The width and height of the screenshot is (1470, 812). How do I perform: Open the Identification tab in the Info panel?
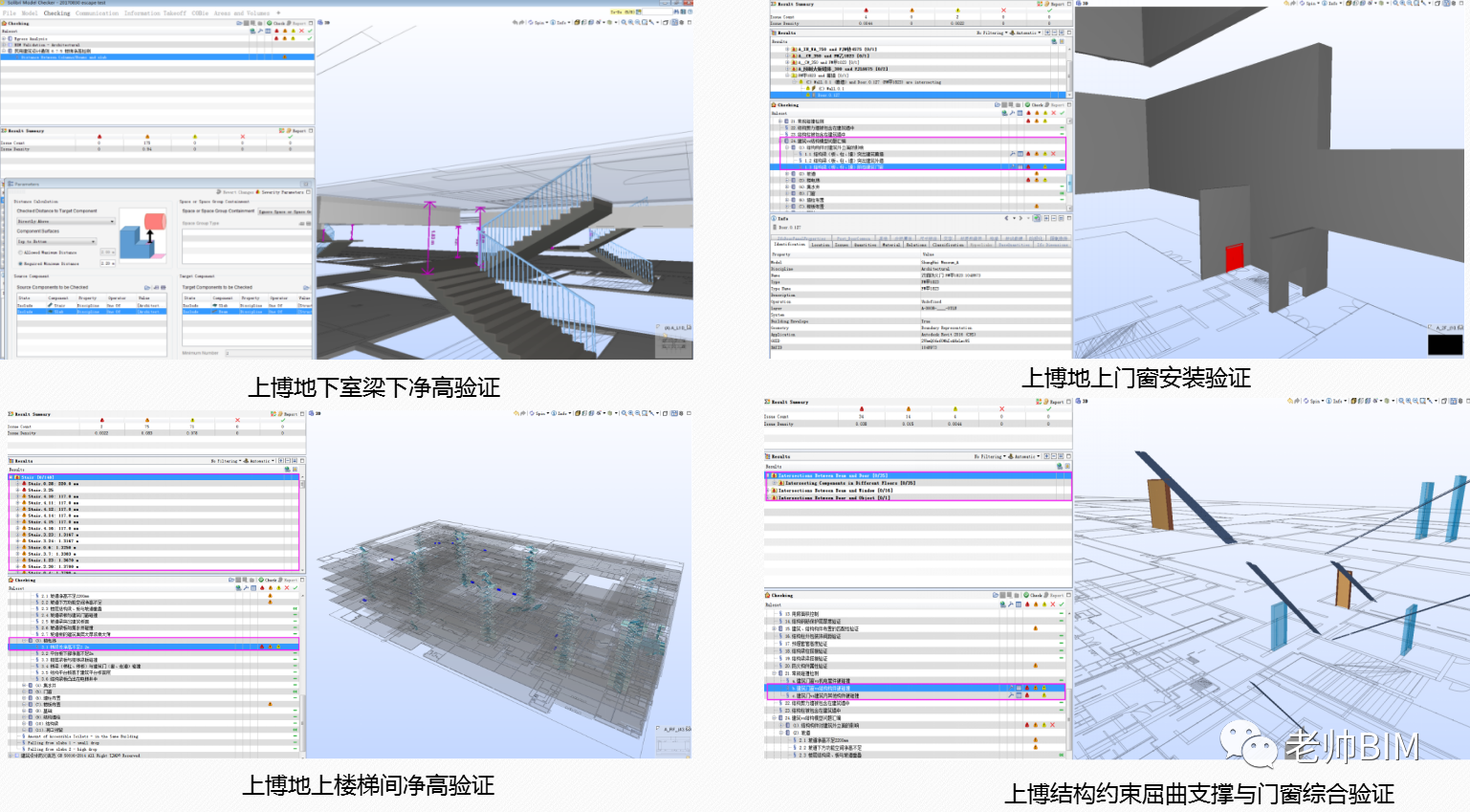pos(789,245)
